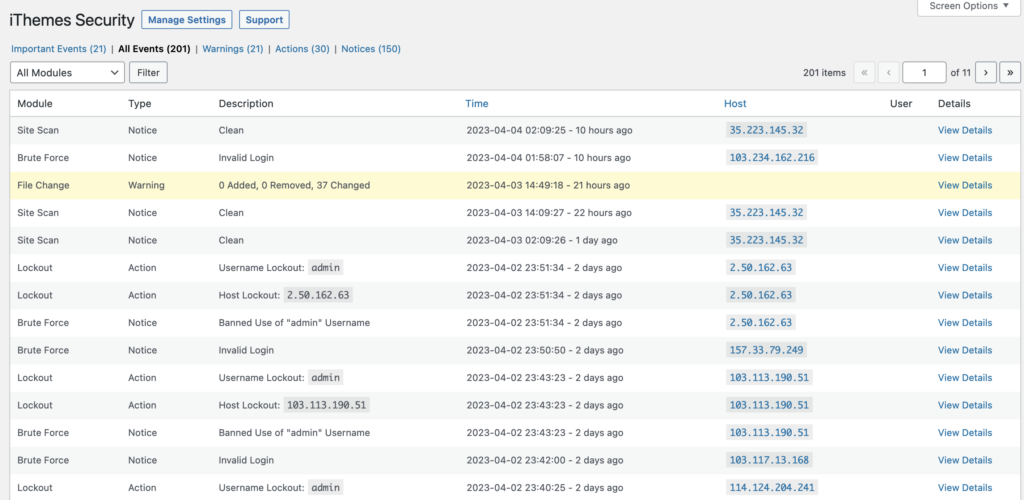Image resolution: width=1024 pixels, height=500 pixels.
Task: Sort by Time column header
Action: 477,103
